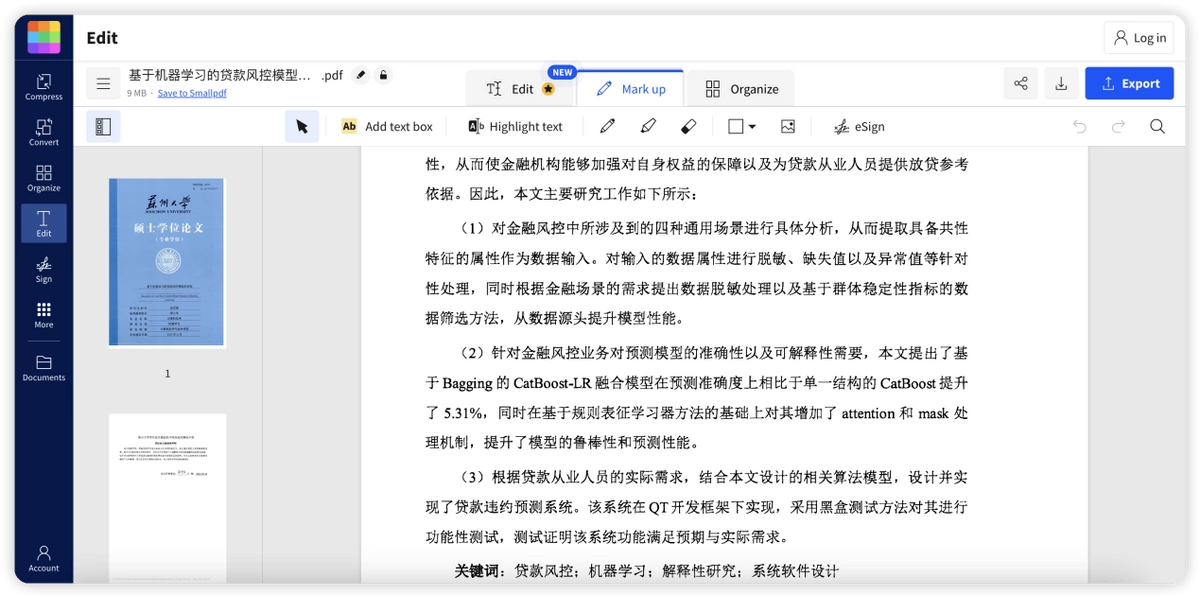
Task: Click the Save to Smallpdf link
Action: coord(192,93)
